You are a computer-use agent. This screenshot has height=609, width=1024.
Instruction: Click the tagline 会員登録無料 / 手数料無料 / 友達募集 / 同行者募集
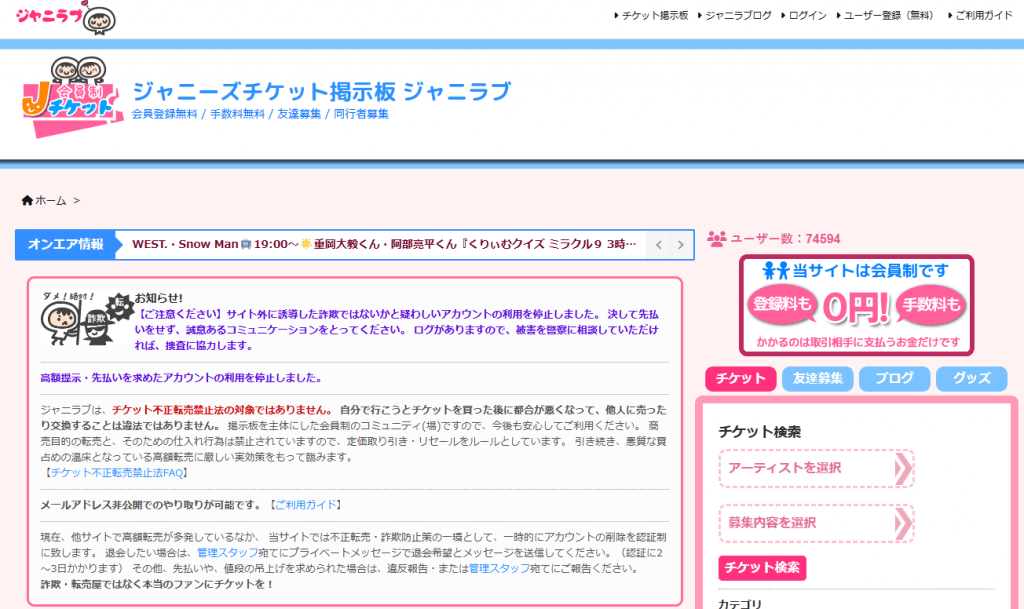point(260,114)
